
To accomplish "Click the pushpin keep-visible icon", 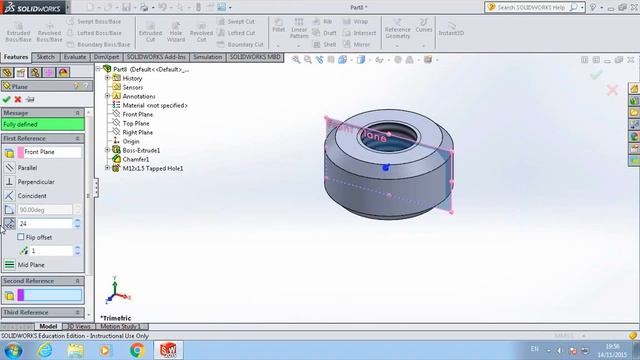I will point(30,99).
